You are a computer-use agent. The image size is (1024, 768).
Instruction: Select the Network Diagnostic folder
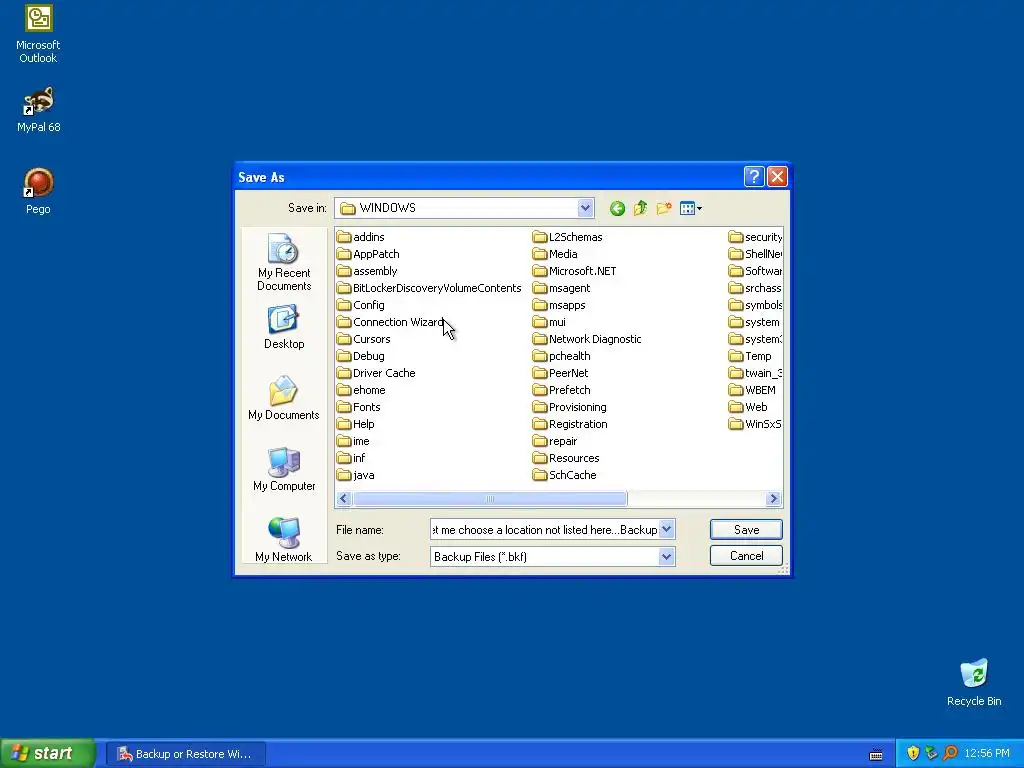pyautogui.click(x=587, y=339)
